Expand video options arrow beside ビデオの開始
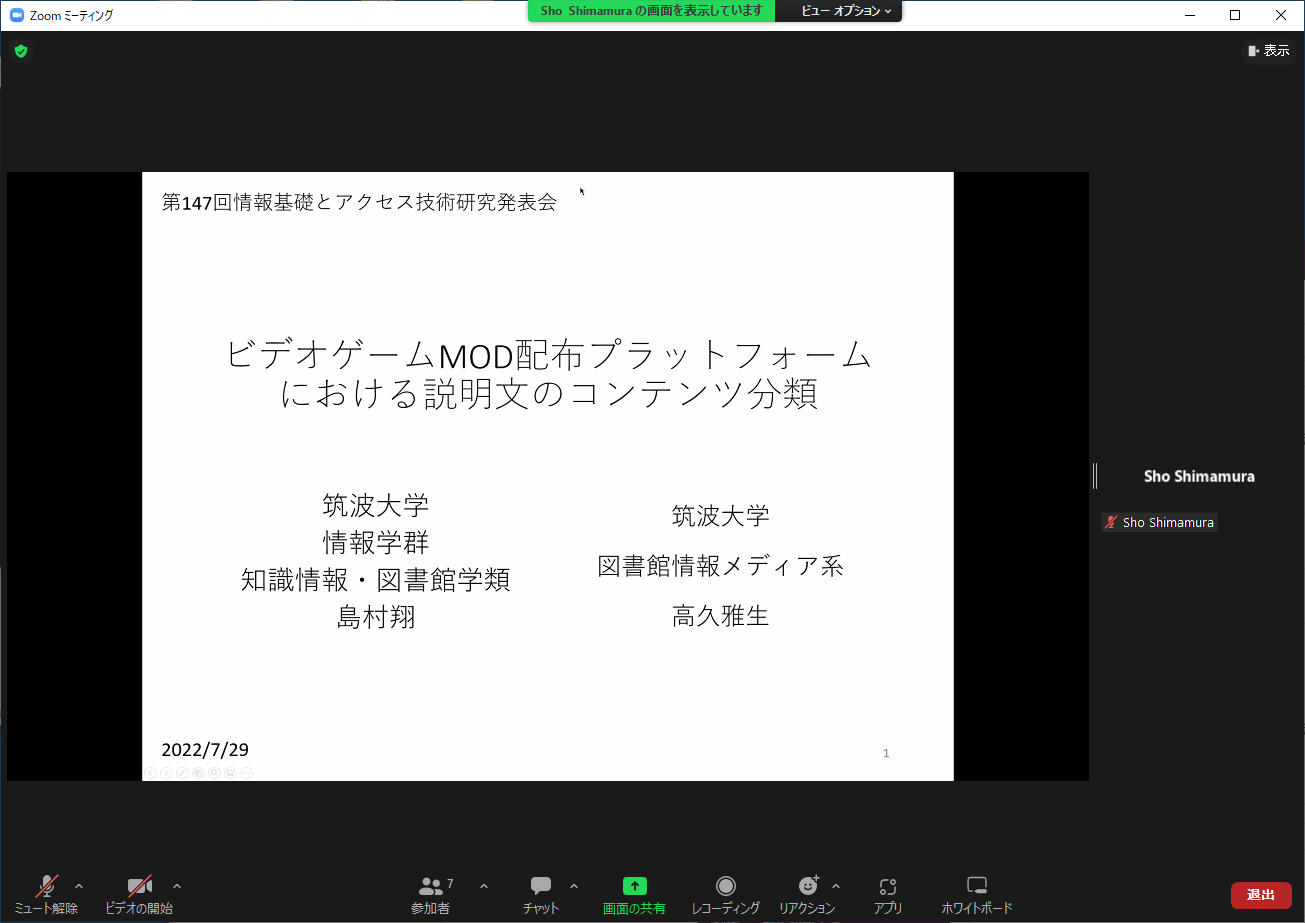The width and height of the screenshot is (1305, 923). (177, 886)
